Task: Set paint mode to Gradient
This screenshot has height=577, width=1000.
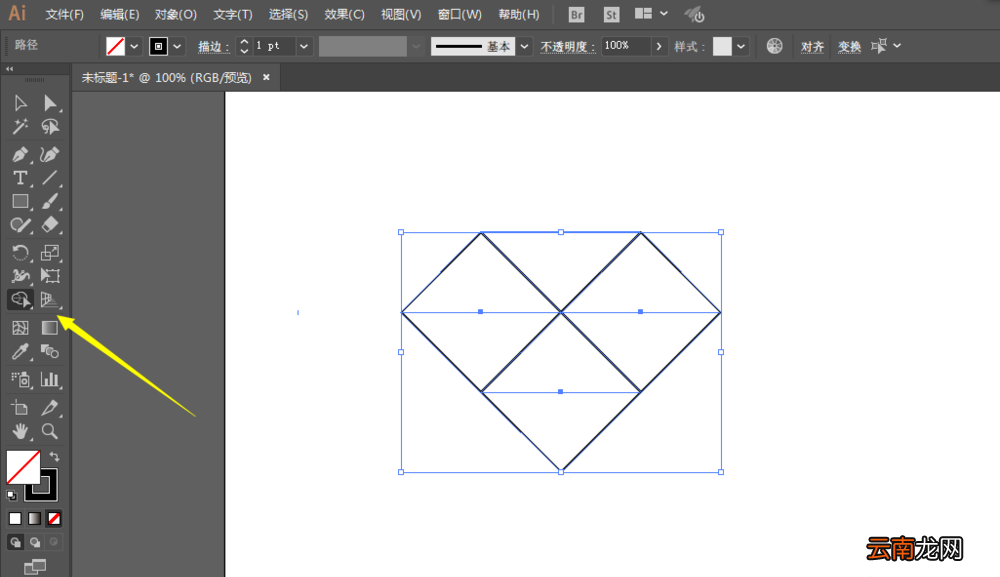Action: 34,519
